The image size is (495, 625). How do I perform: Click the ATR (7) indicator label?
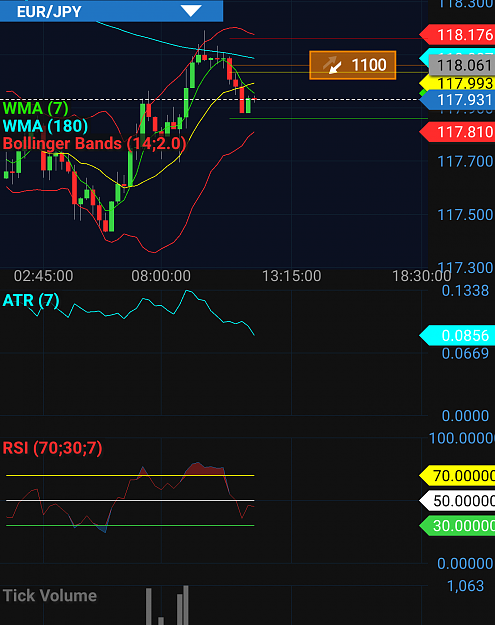31,300
